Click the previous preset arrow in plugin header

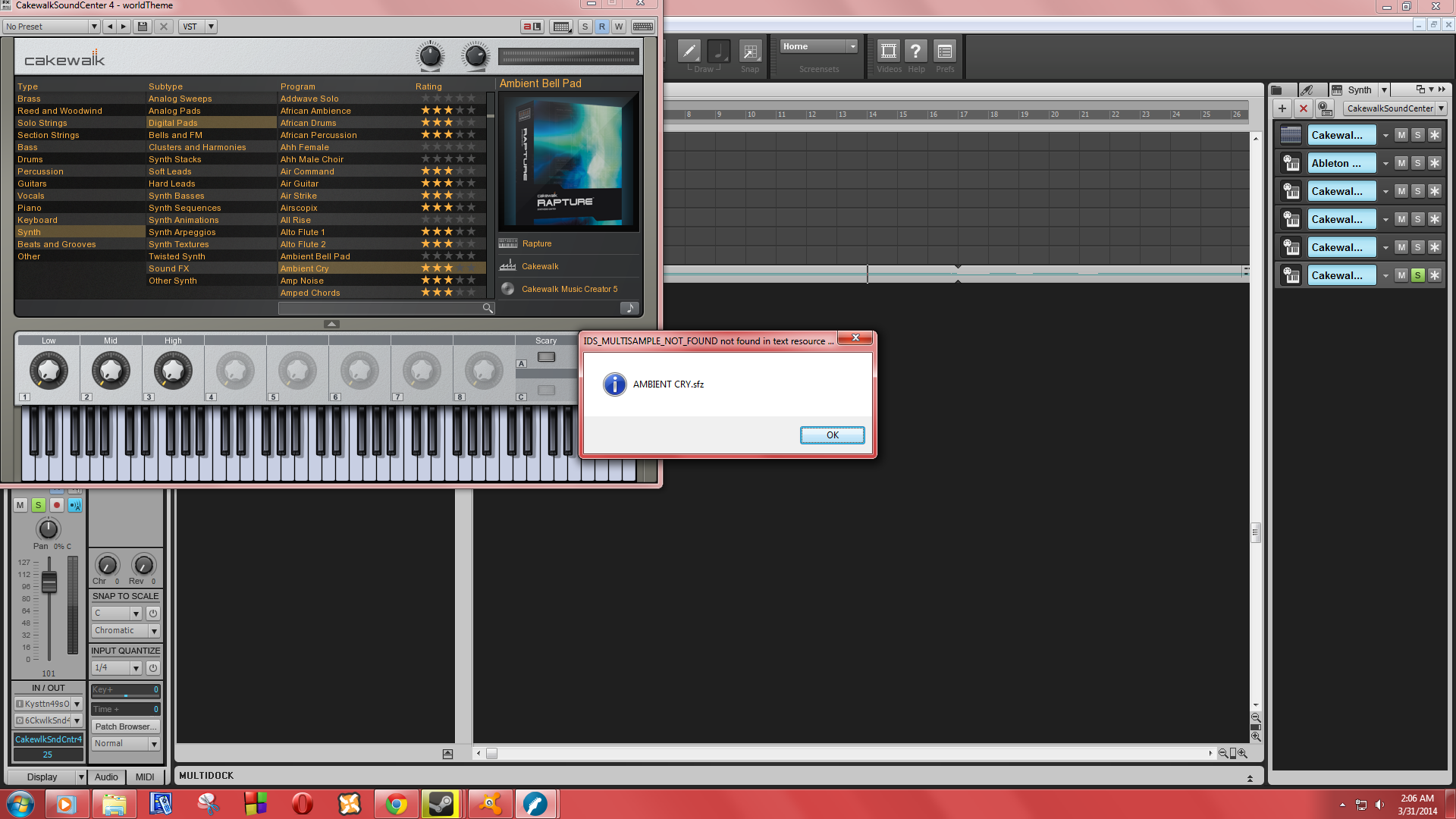tap(110, 27)
